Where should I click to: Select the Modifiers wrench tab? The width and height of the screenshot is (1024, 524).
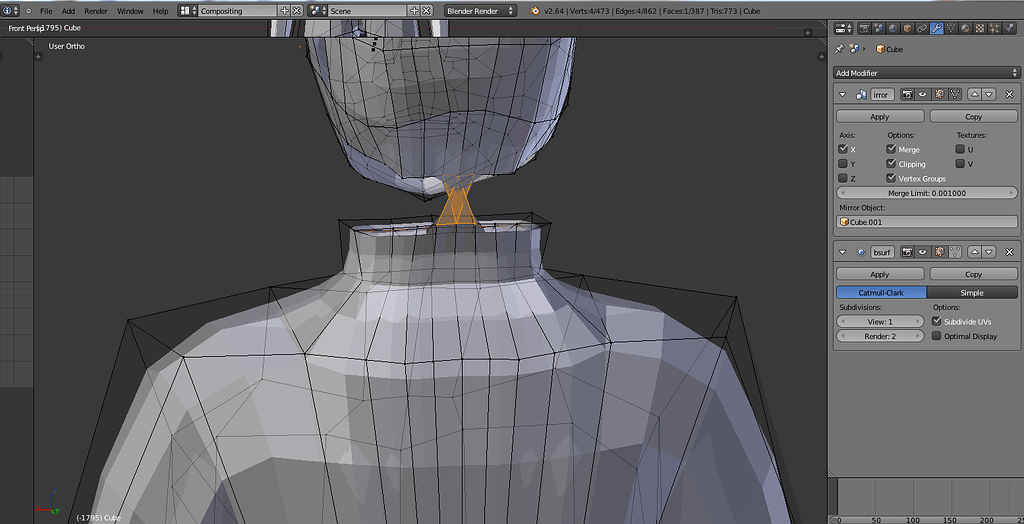936,28
